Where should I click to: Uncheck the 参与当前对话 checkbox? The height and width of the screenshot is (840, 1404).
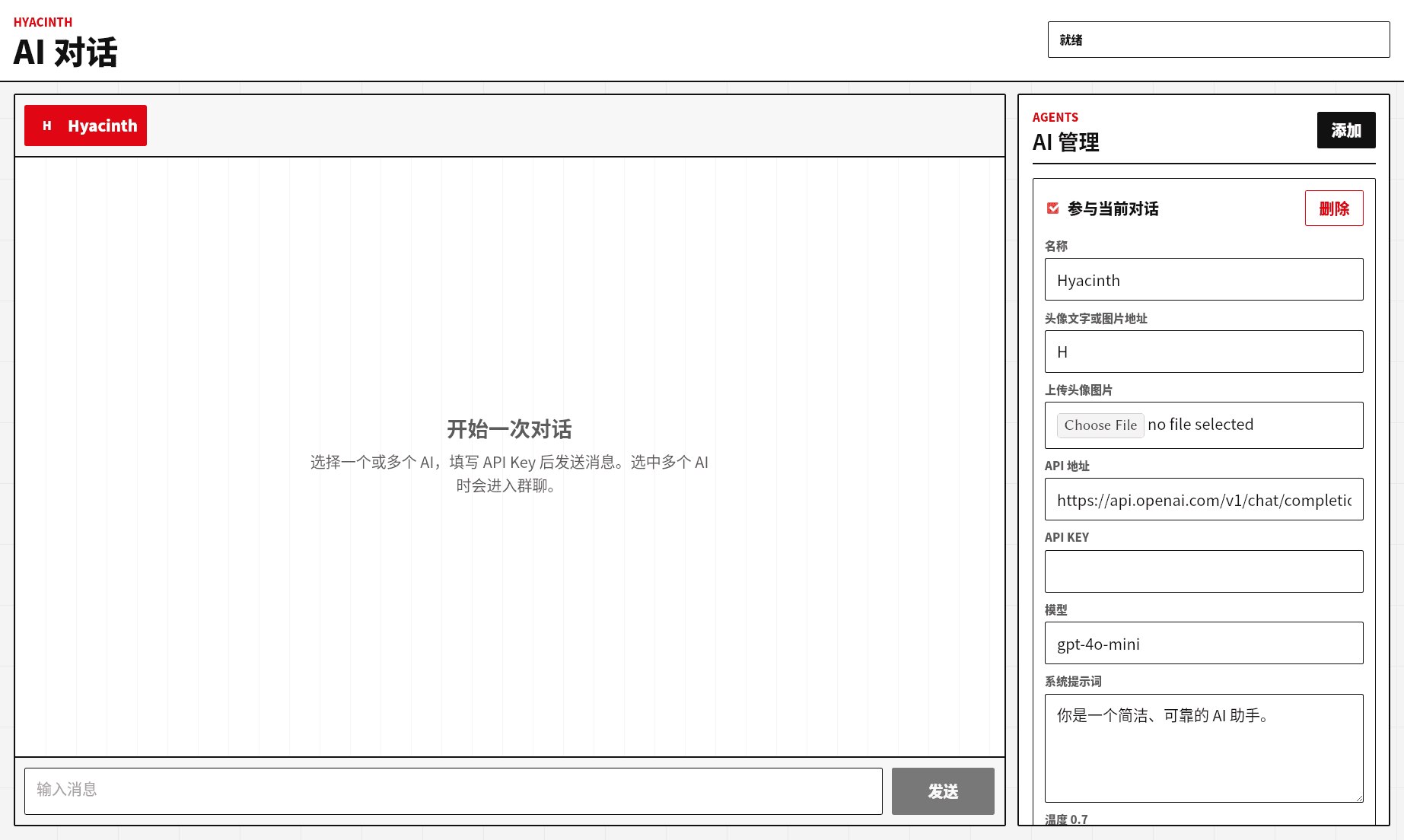coord(1053,208)
